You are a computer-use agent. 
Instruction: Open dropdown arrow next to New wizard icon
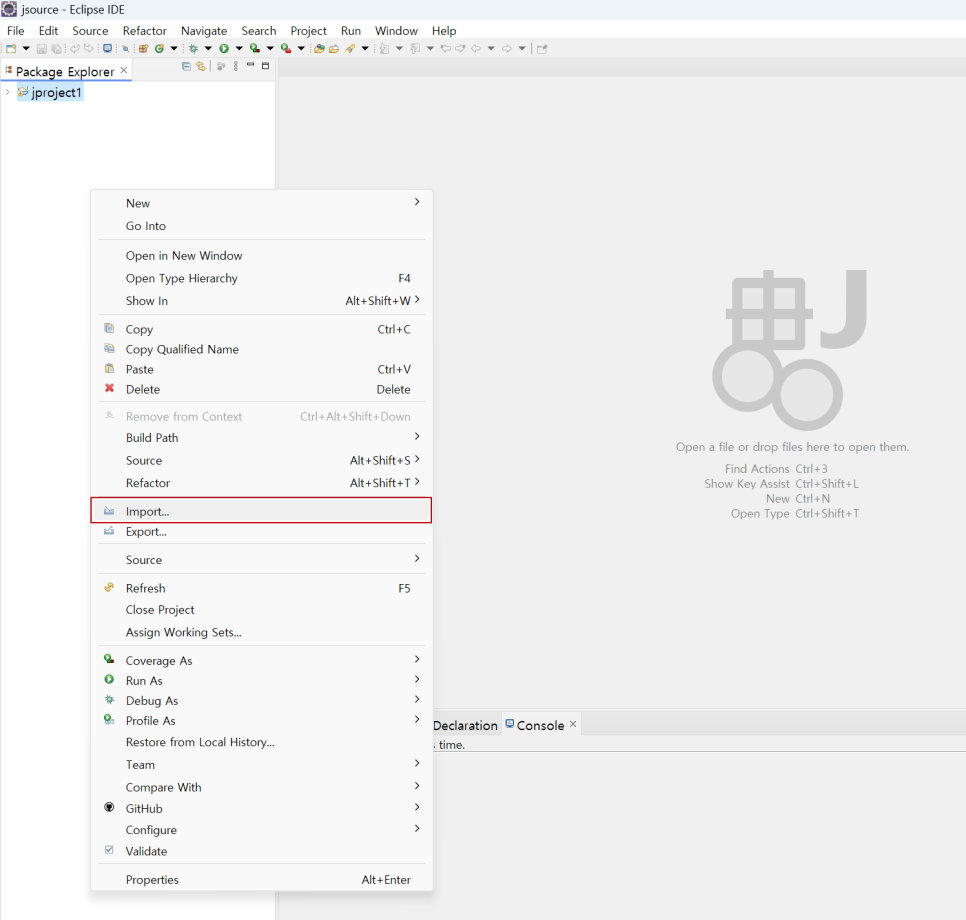[x=26, y=49]
